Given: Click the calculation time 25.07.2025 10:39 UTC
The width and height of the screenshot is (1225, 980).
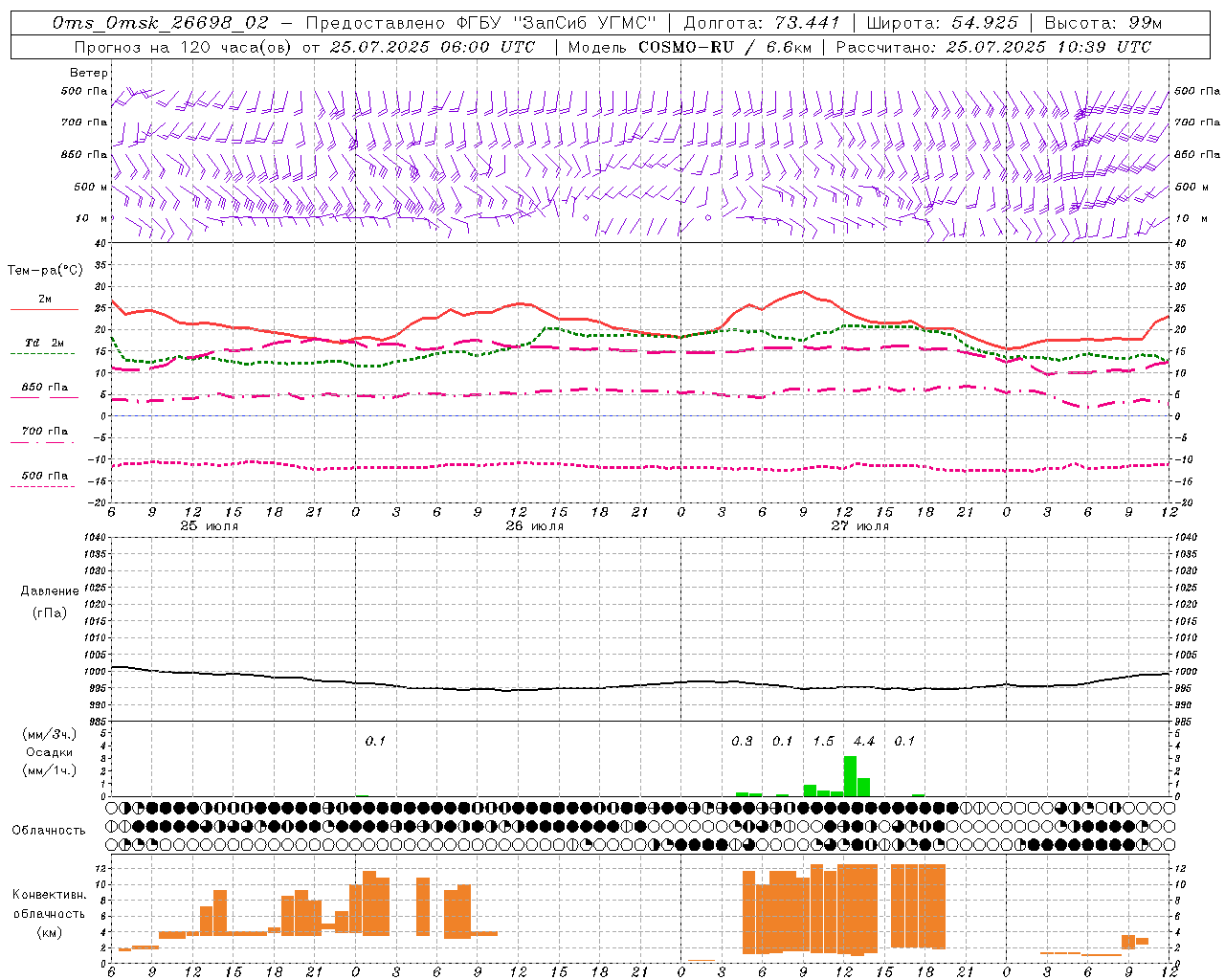Looking at the screenshot, I should [x=1049, y=47].
